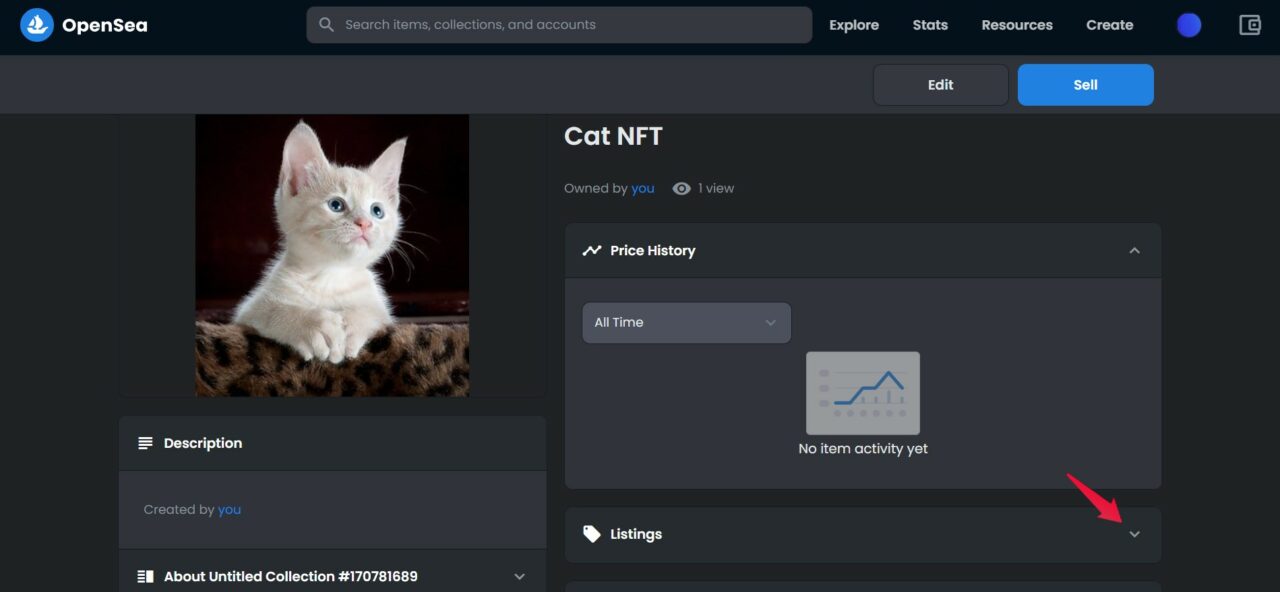This screenshot has width=1280, height=592.
Task: Click the Description lines icon
Action: tap(146, 443)
